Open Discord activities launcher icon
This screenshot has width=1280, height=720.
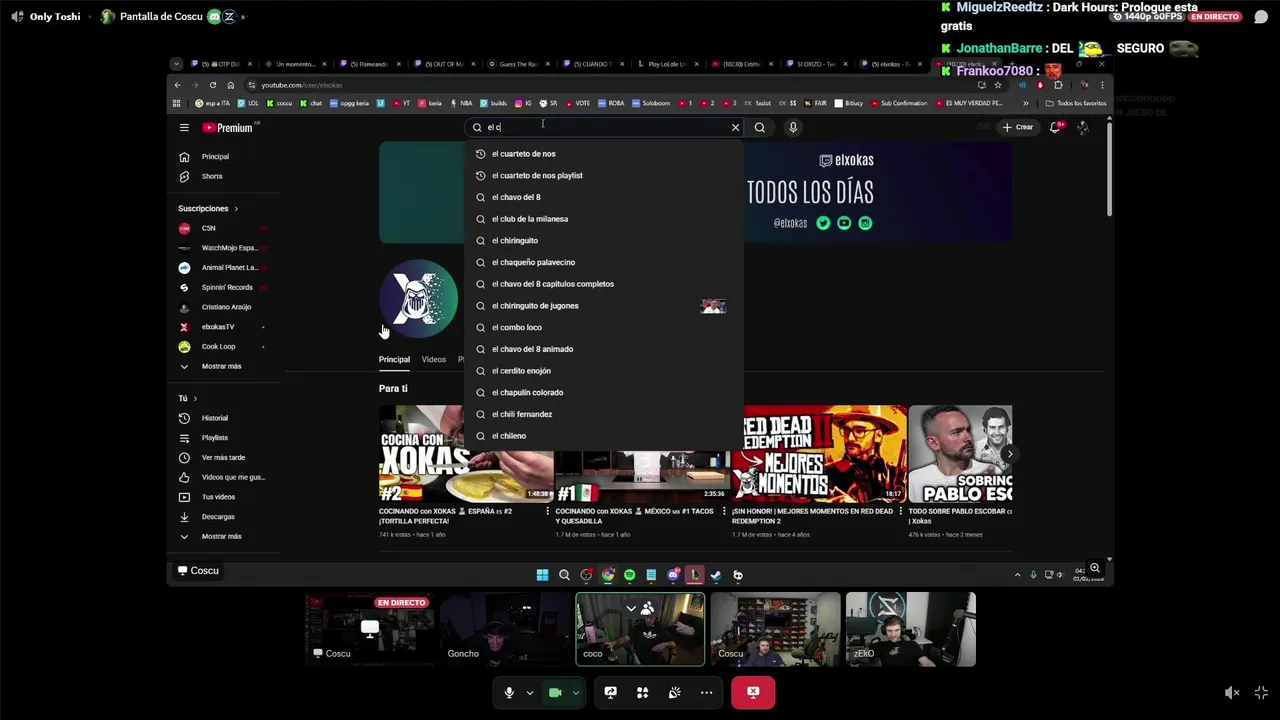click(643, 692)
